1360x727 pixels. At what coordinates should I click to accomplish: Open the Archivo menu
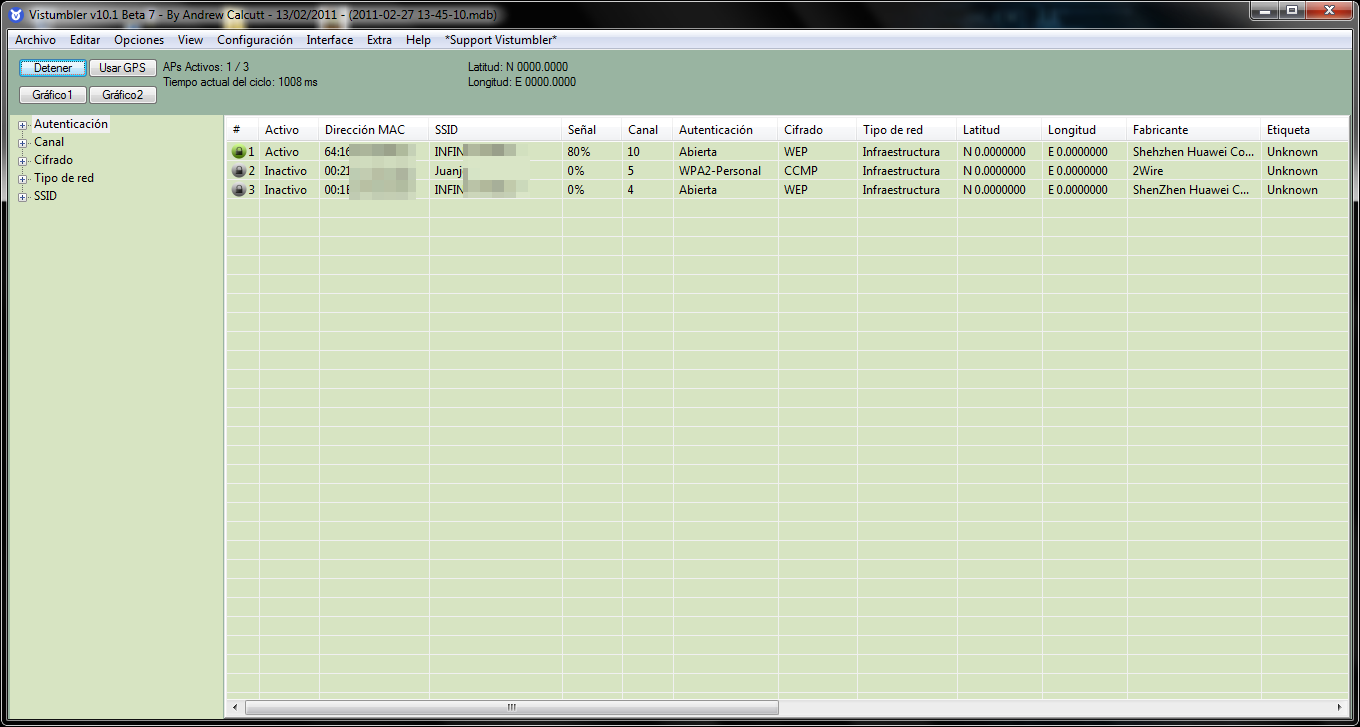(35, 40)
